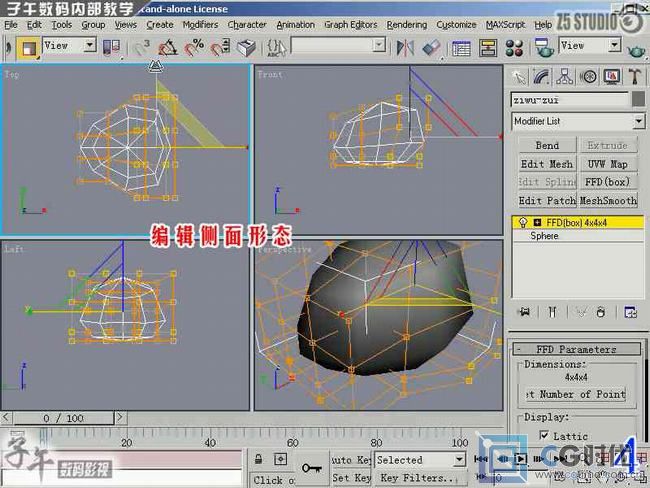Toggle Show End Result icon

pyautogui.click(x=552, y=312)
